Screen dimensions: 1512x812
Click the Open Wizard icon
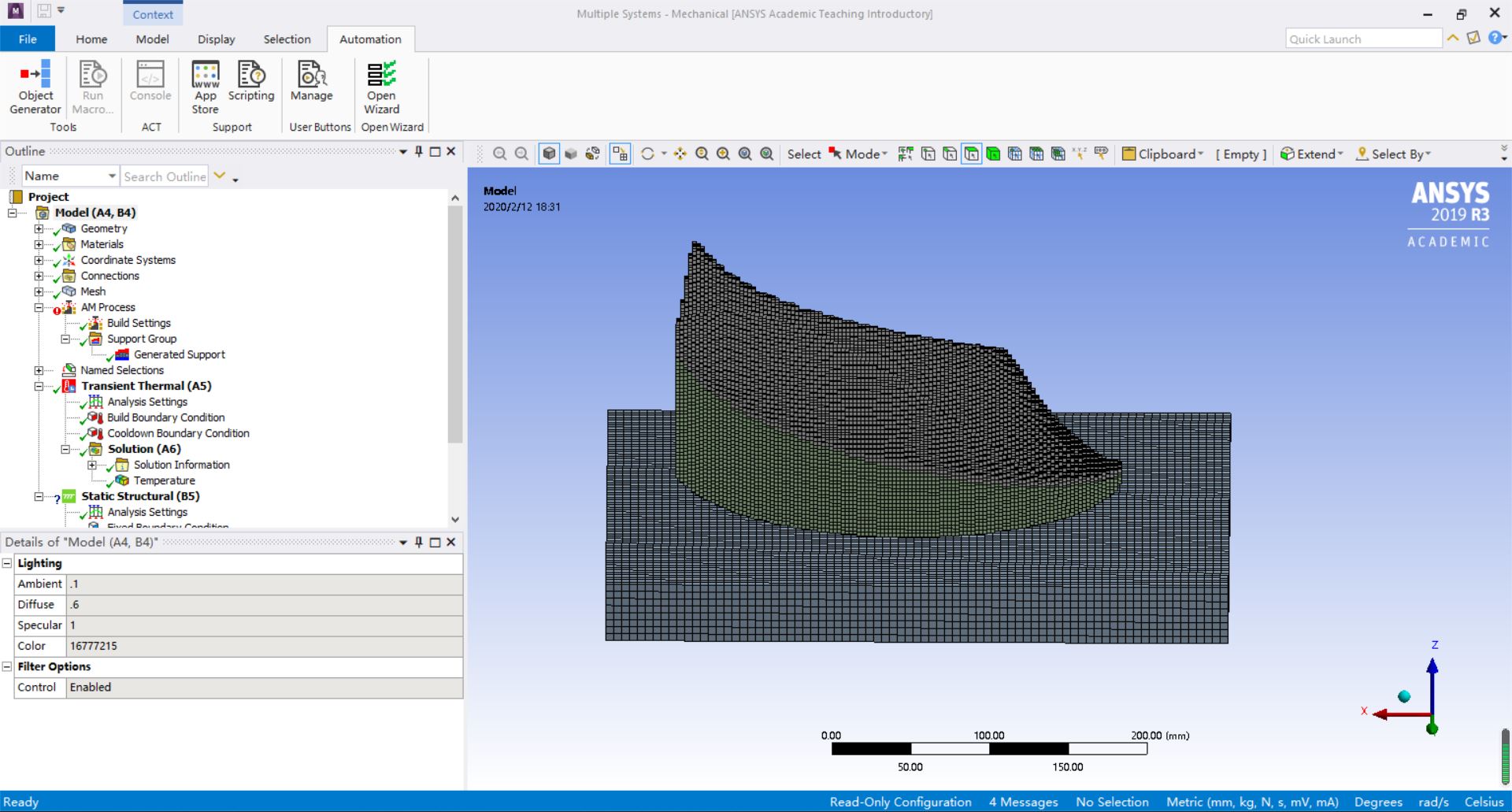(380, 87)
